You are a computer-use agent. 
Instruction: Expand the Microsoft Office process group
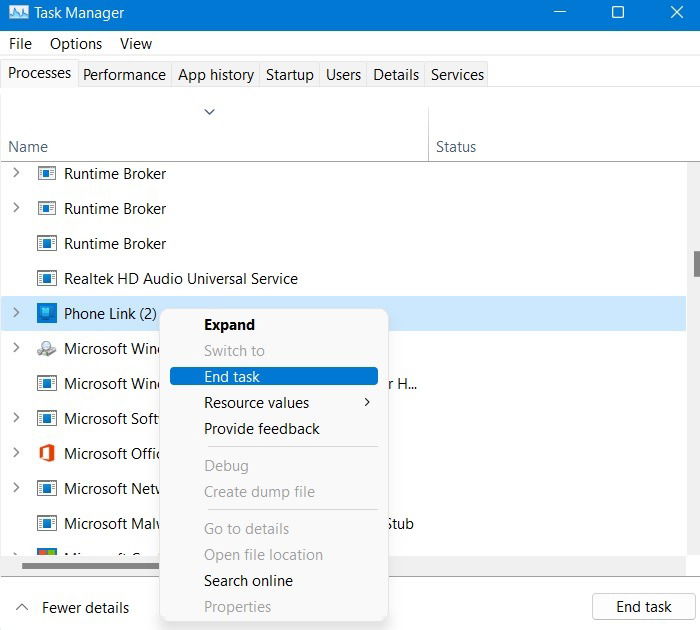point(16,454)
